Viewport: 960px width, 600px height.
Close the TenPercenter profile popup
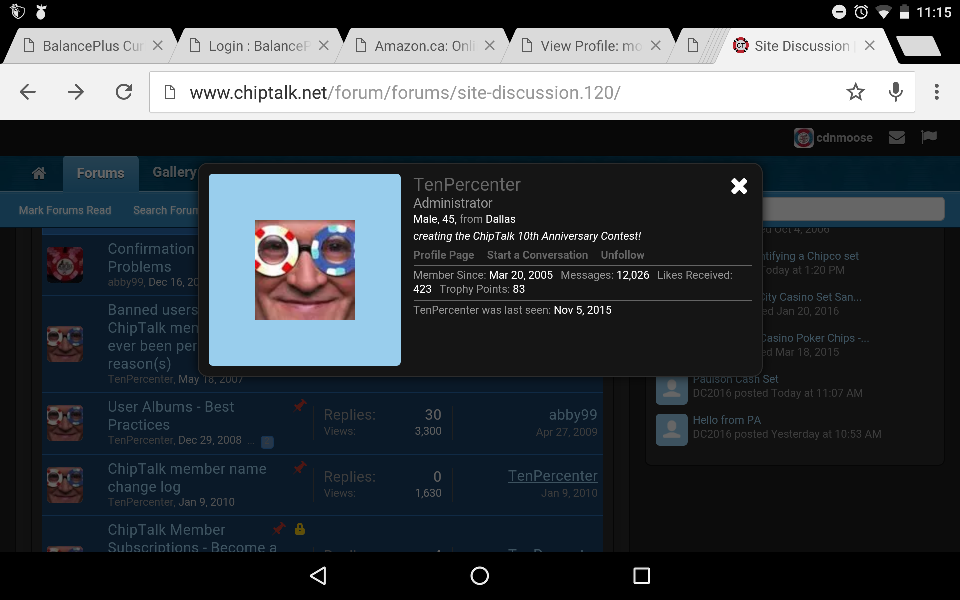pyautogui.click(x=739, y=186)
